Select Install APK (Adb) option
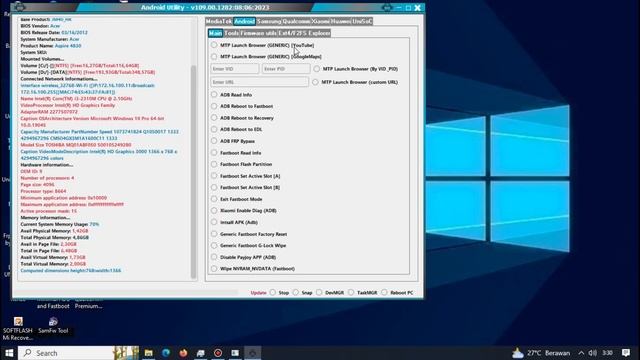 (214, 222)
